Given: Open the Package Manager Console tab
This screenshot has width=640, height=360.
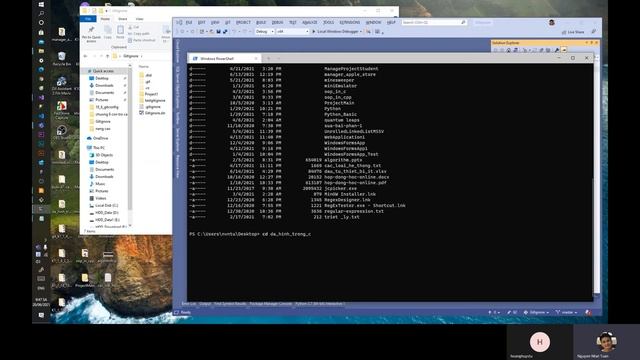Looking at the screenshot, I should coord(270,304).
